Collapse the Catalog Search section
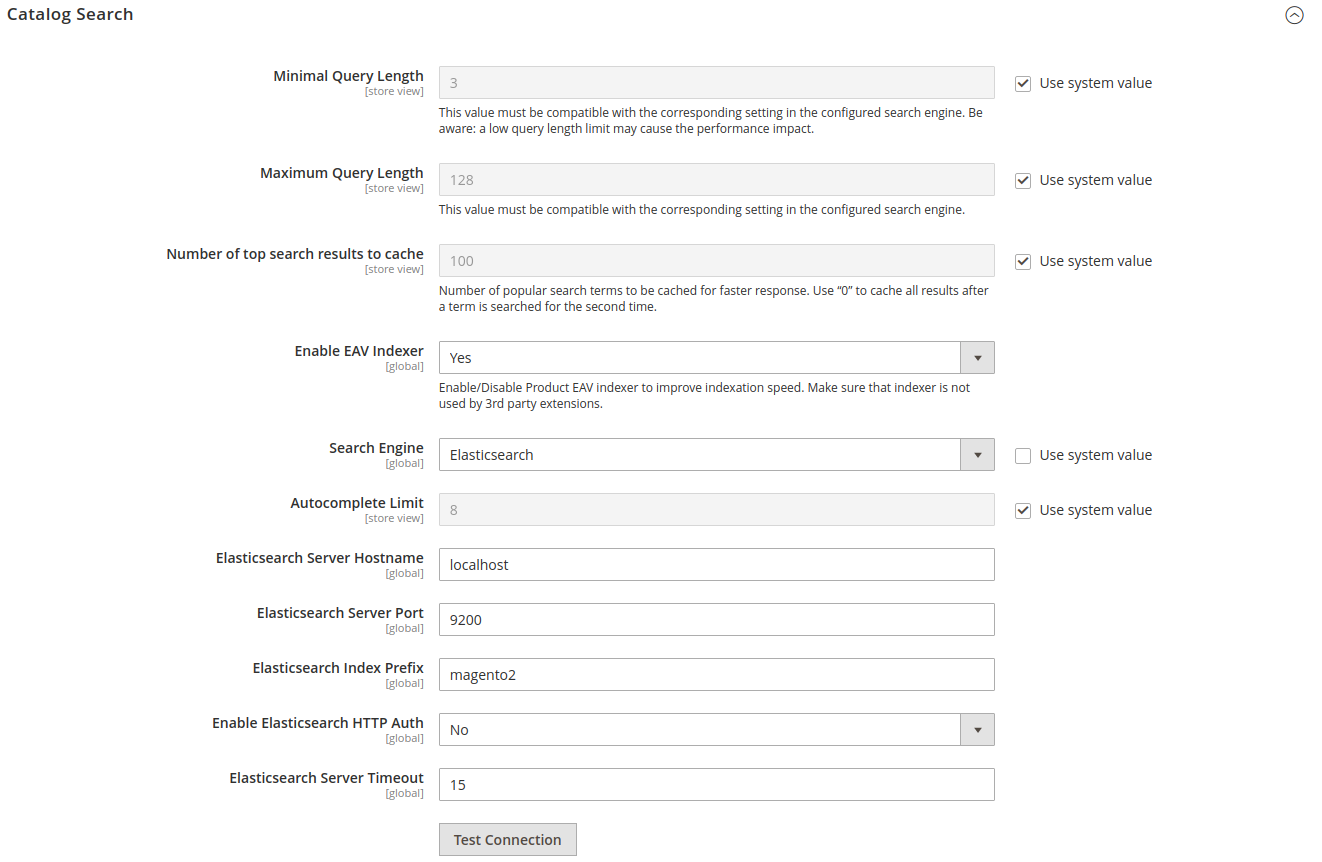The image size is (1322, 862). pos(1294,15)
